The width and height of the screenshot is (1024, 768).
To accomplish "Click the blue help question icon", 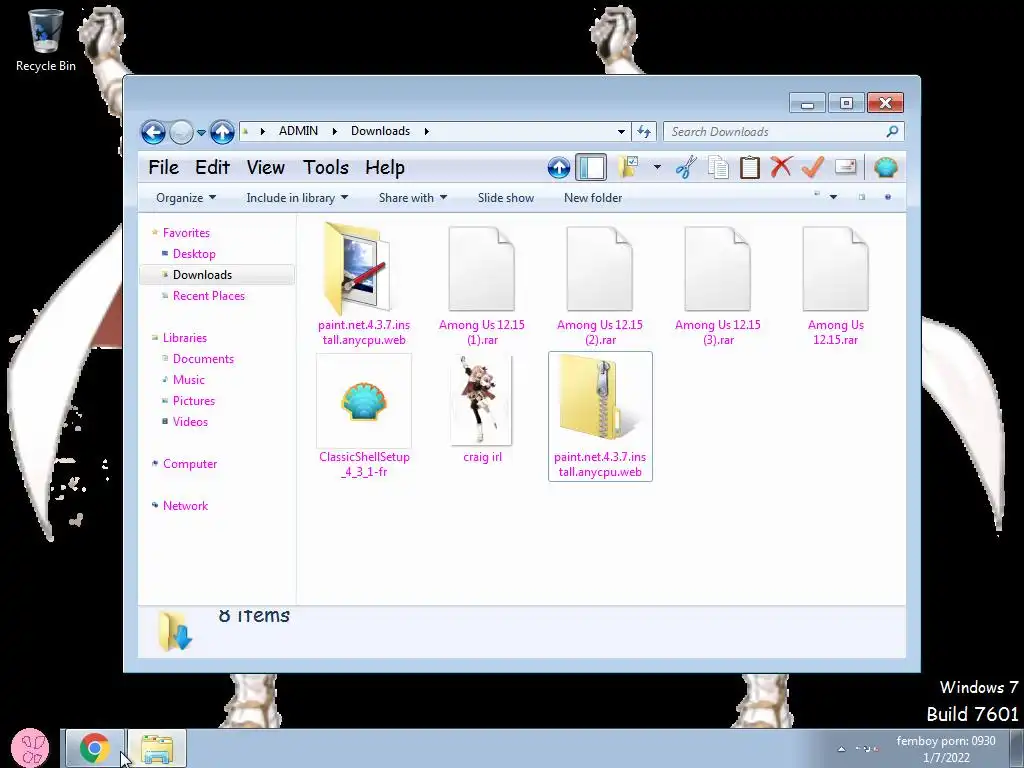I will pos(888,197).
